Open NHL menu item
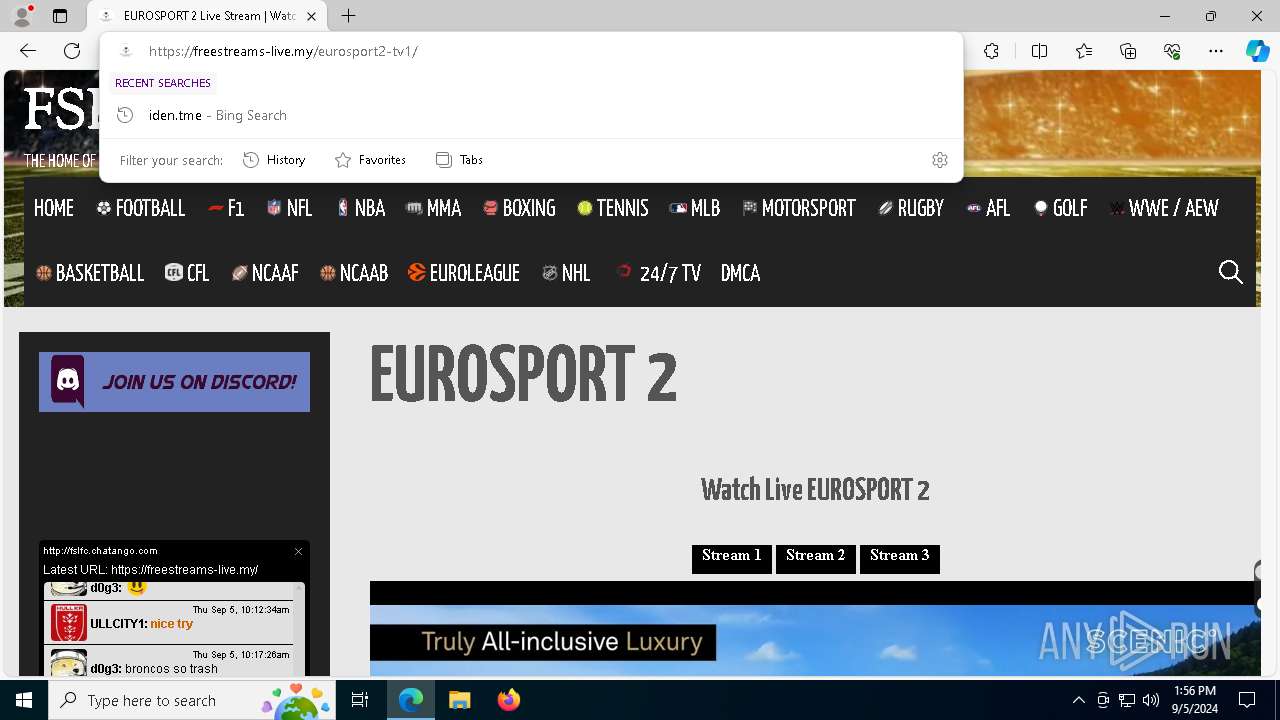This screenshot has height=720, width=1280. click(x=566, y=273)
